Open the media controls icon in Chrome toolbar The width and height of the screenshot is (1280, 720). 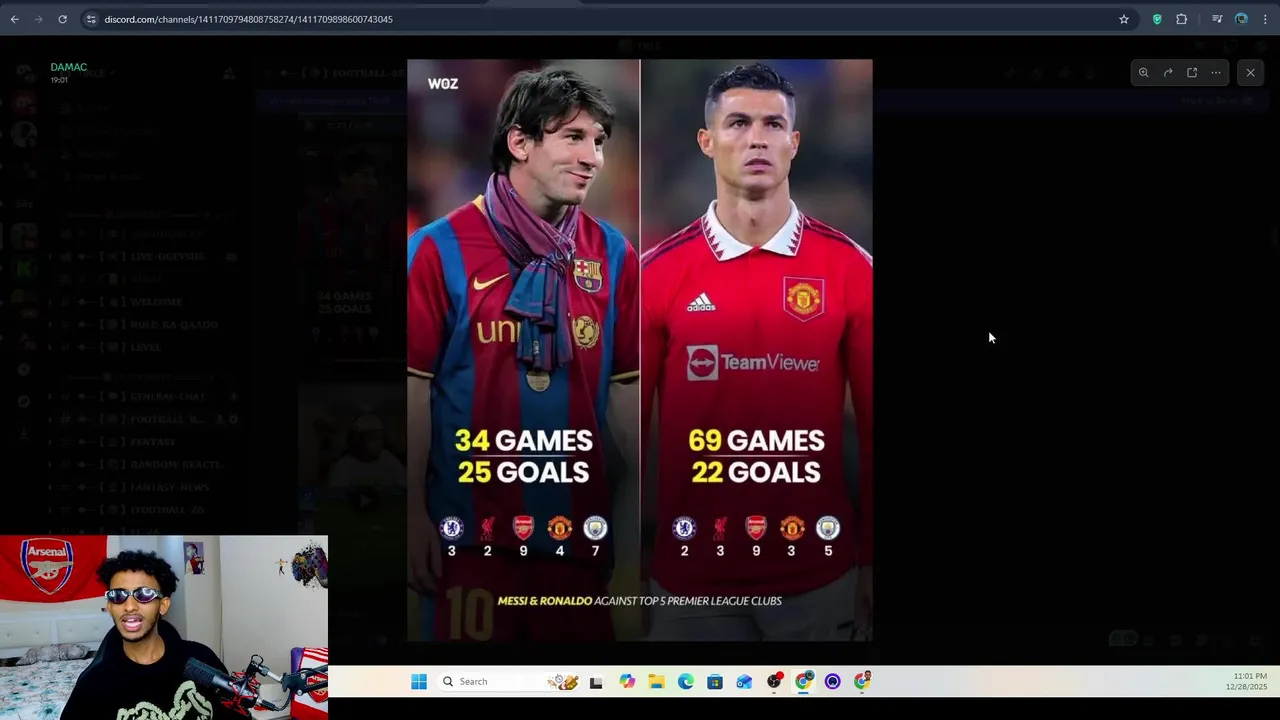click(1217, 19)
